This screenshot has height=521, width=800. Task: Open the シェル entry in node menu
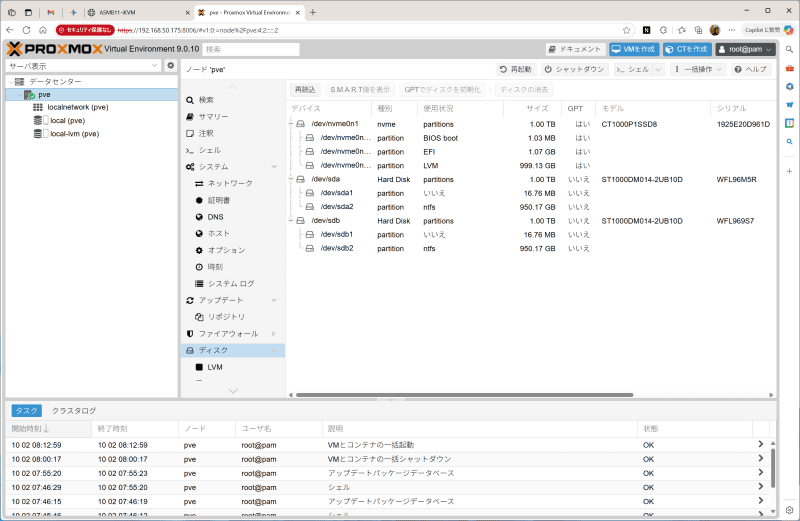pyautogui.click(x=209, y=150)
